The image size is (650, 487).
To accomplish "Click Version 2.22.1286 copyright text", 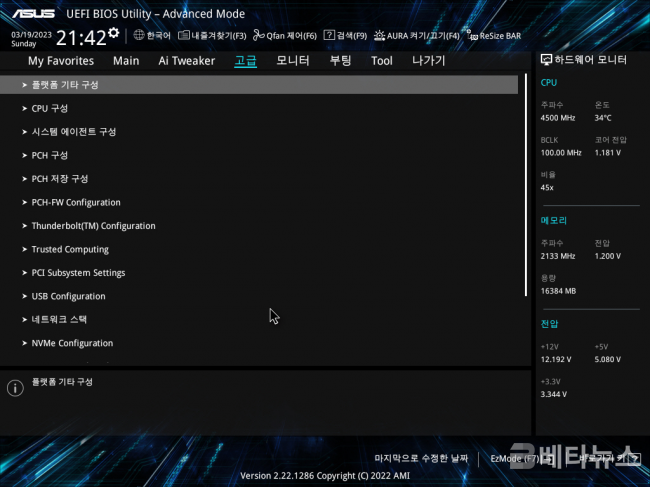I will 325,476.
